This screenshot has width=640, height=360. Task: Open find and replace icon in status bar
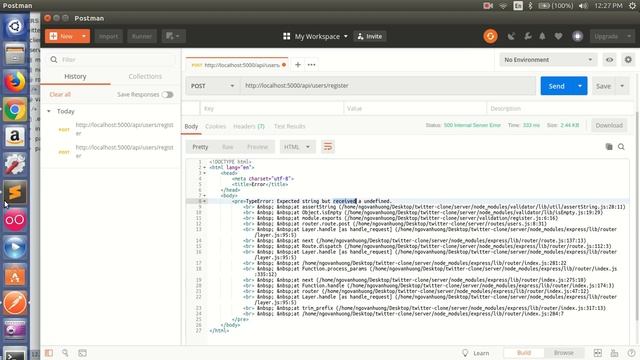pyautogui.click(x=65, y=353)
